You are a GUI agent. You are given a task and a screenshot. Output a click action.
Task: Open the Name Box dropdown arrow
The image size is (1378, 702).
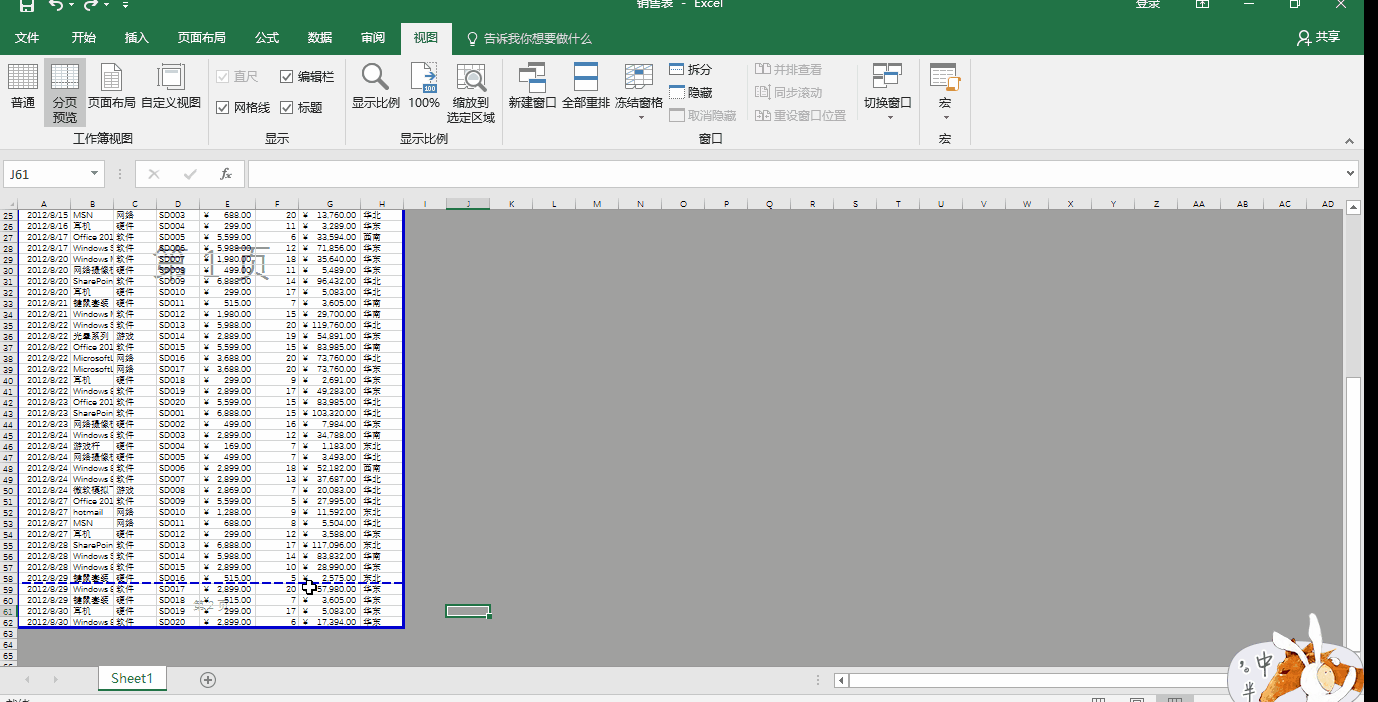[x=95, y=174]
